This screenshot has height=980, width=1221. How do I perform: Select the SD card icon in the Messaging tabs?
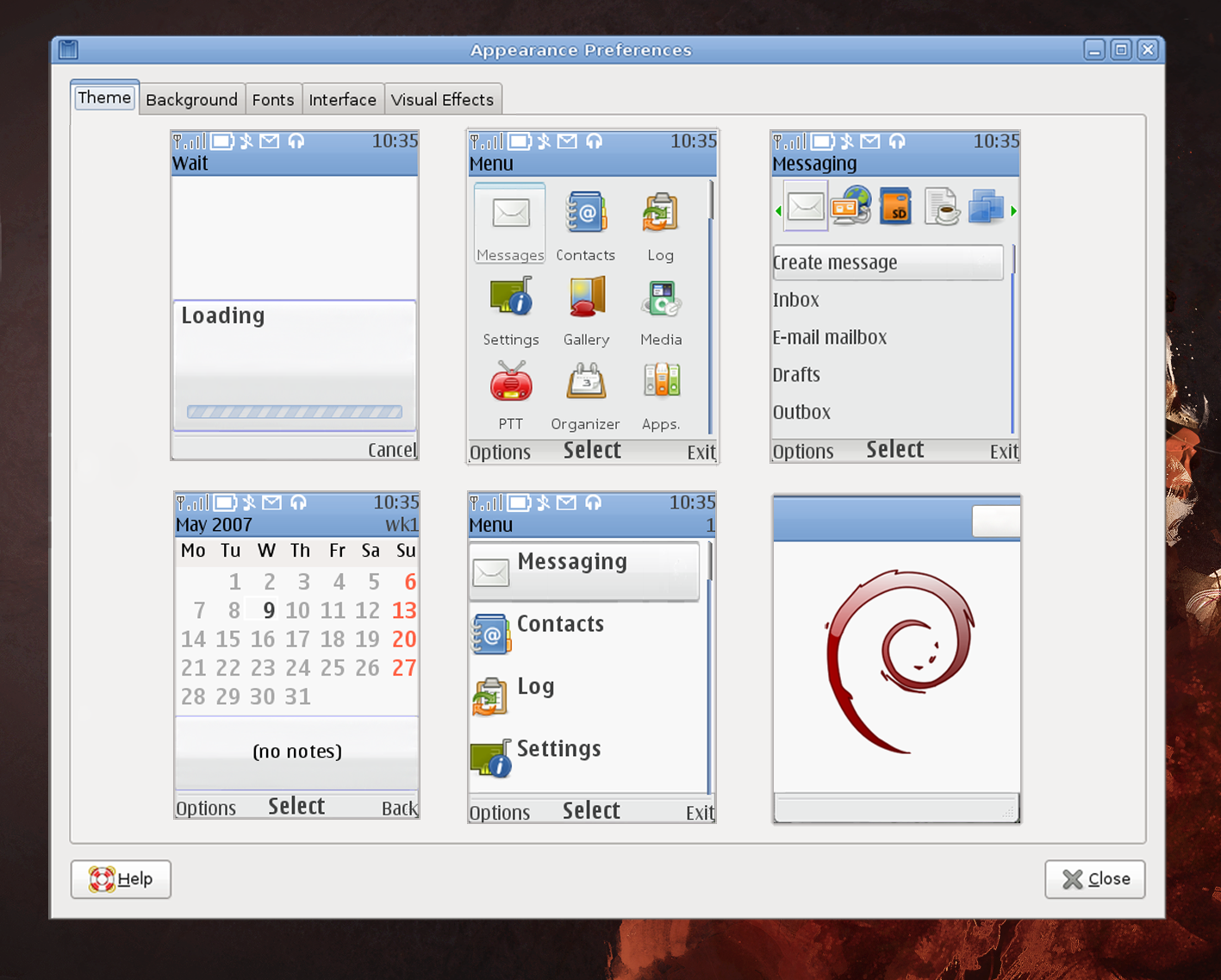pos(895,206)
